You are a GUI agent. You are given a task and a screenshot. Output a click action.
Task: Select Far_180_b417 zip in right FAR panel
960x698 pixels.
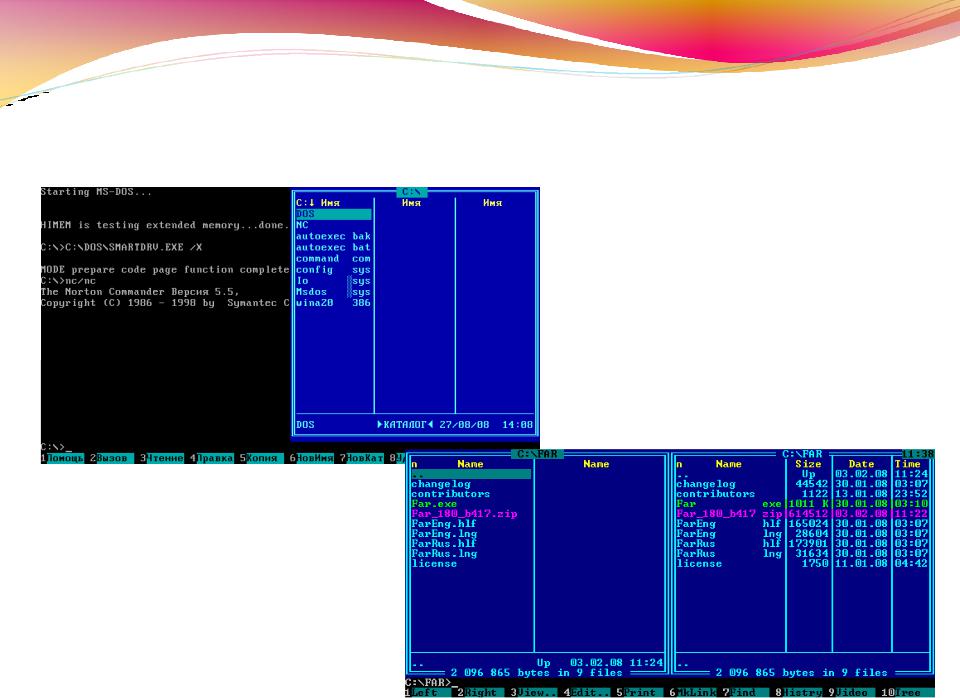point(729,514)
